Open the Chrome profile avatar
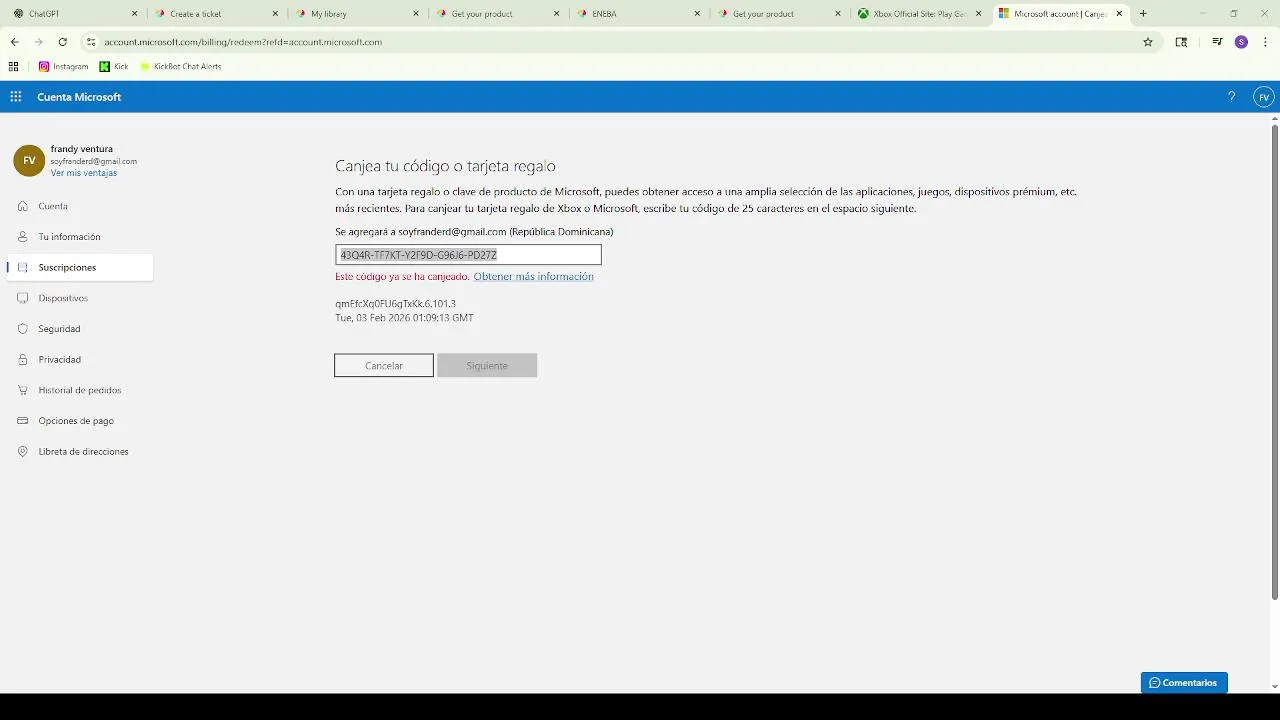 tap(1241, 42)
